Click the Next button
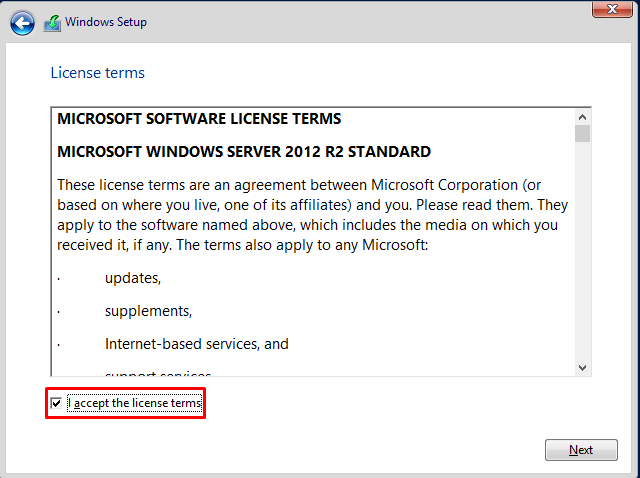 point(581,450)
